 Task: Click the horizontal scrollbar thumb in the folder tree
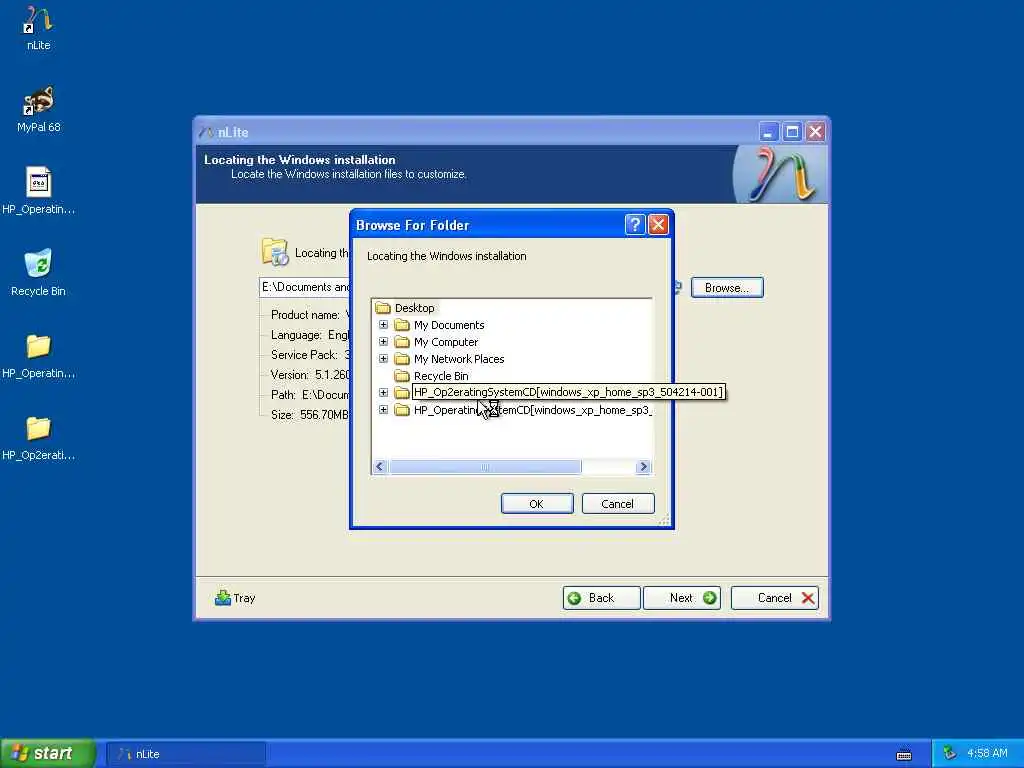(485, 466)
